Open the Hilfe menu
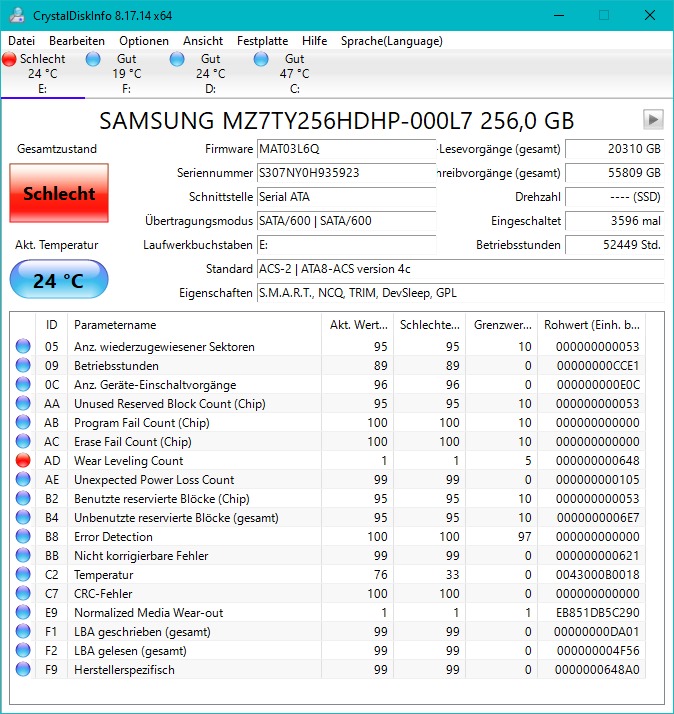This screenshot has width=674, height=714. [314, 41]
